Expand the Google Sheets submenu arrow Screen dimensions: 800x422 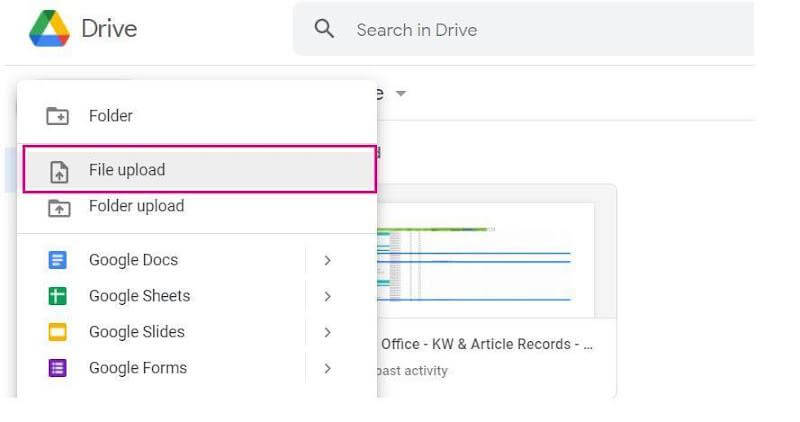(327, 296)
